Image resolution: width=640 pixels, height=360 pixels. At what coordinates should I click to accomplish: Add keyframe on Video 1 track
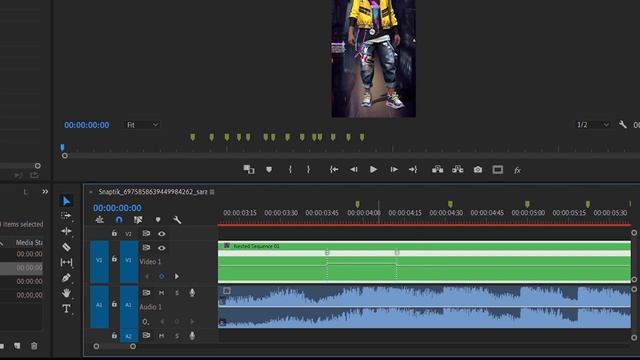[x=162, y=276]
